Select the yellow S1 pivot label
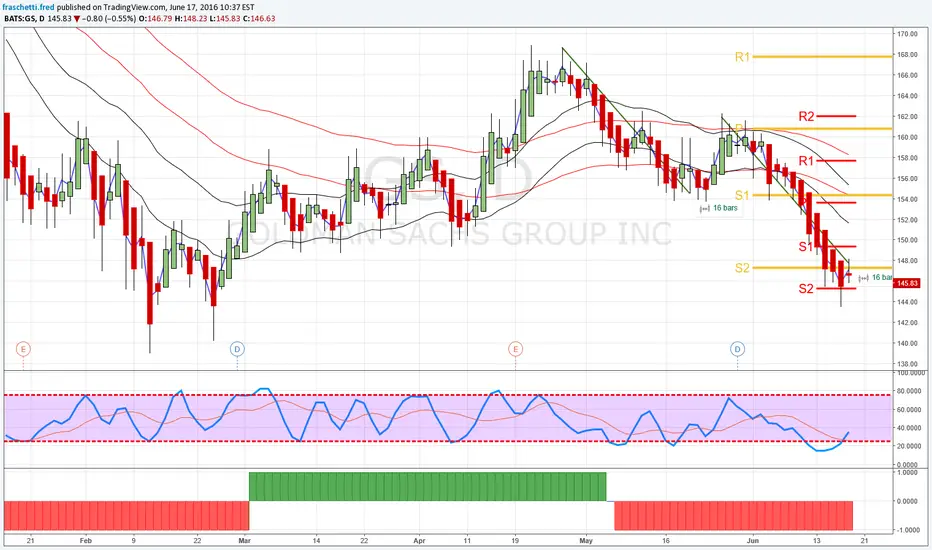The image size is (932, 550). tap(742, 195)
